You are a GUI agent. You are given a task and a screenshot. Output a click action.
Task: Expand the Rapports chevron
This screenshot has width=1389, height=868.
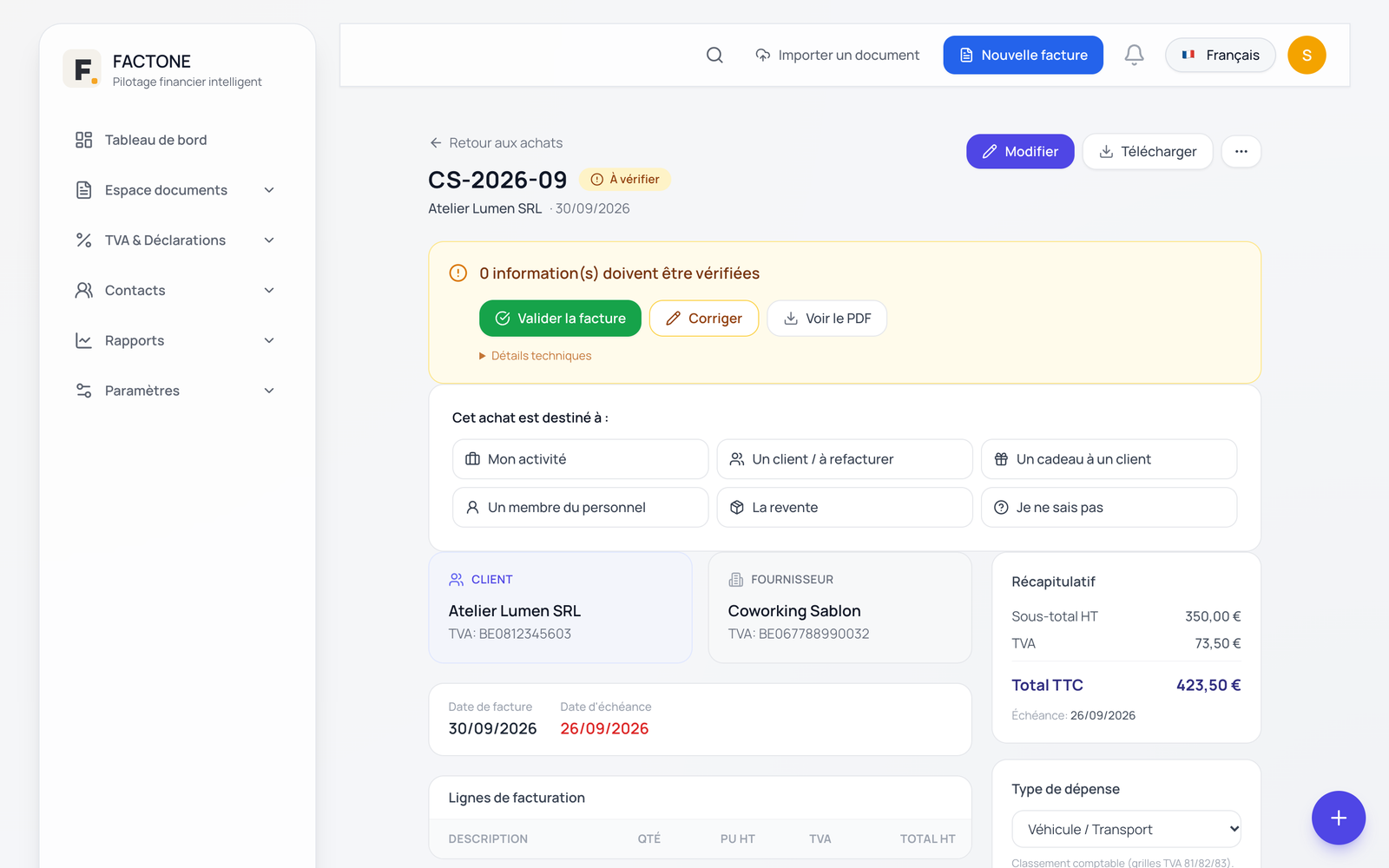tap(269, 340)
